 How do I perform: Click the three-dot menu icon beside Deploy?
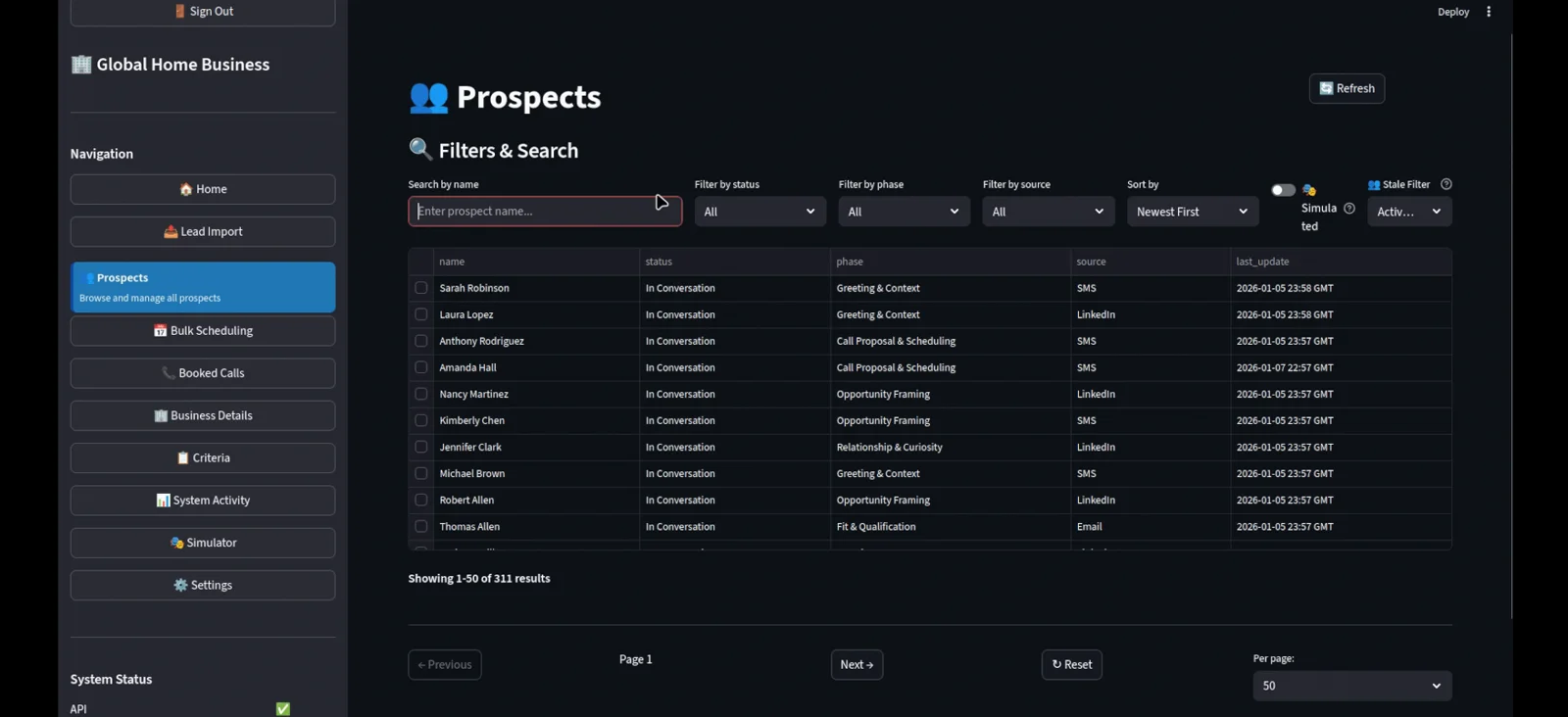click(1489, 12)
